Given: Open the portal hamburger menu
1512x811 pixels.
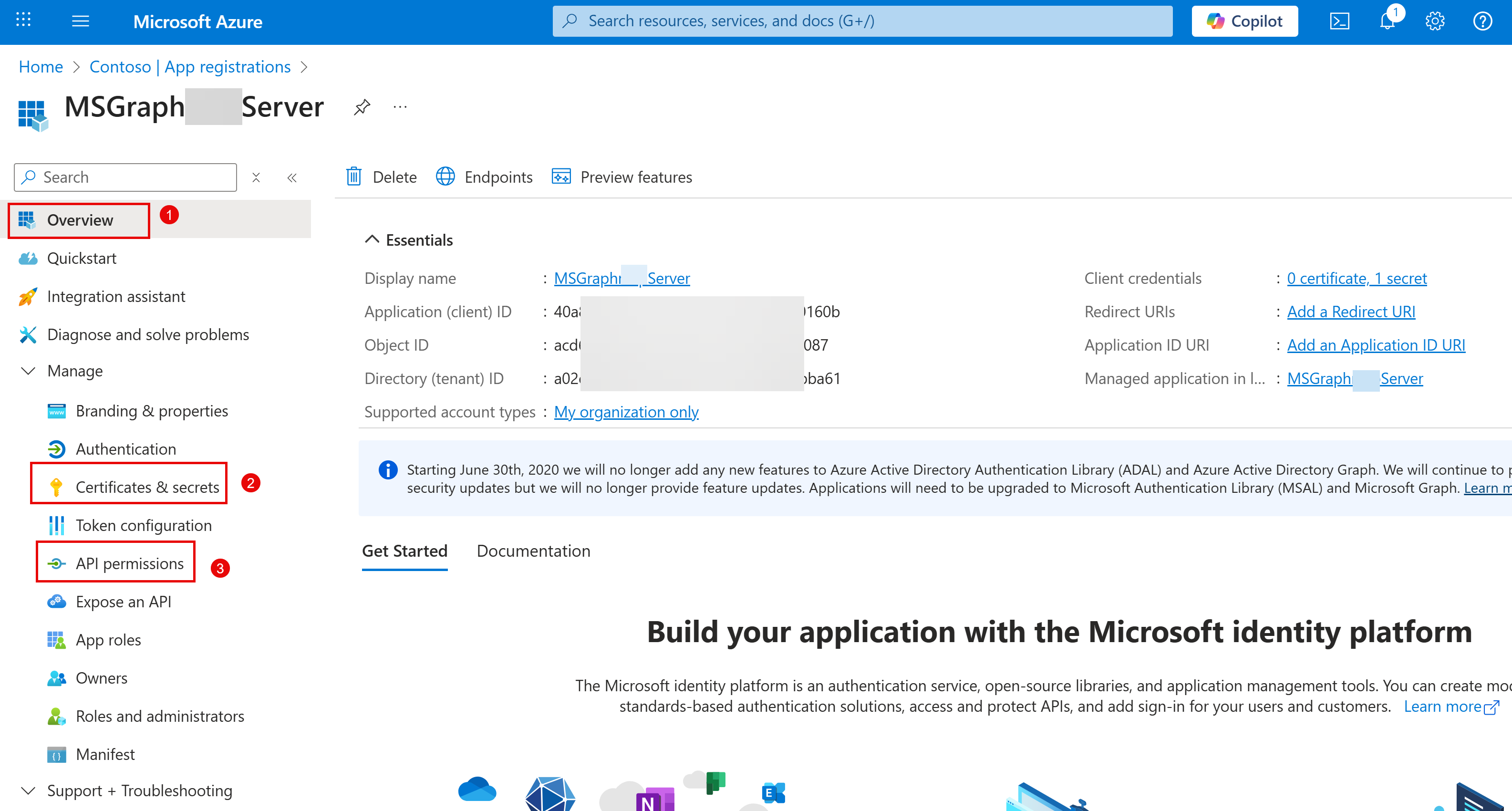Looking at the screenshot, I should (81, 21).
